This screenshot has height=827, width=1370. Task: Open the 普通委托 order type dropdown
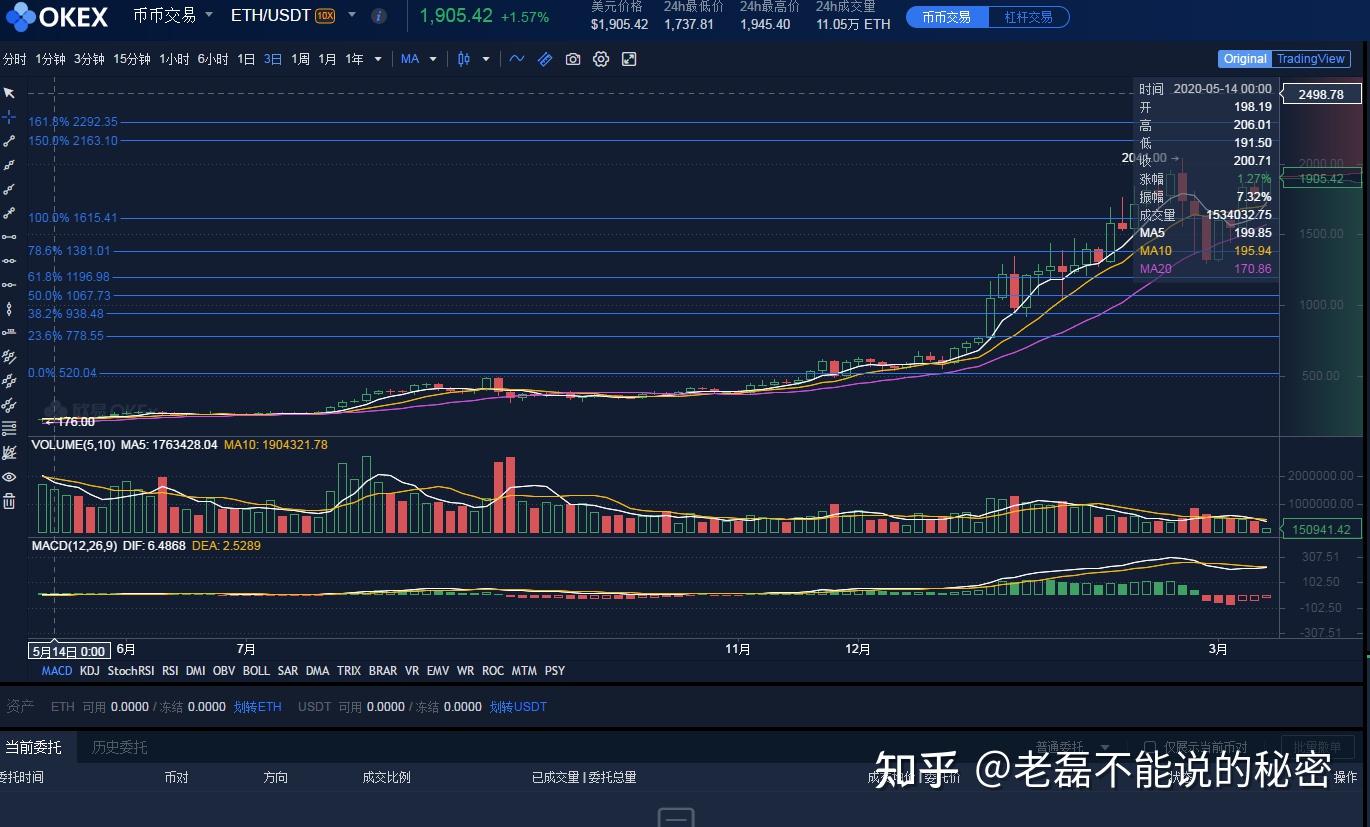pyautogui.click(x=1073, y=747)
